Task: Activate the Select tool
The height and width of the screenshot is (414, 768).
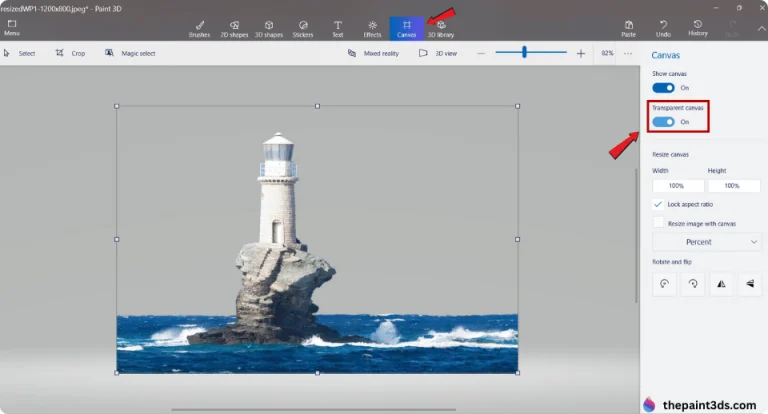Action: 20,53
